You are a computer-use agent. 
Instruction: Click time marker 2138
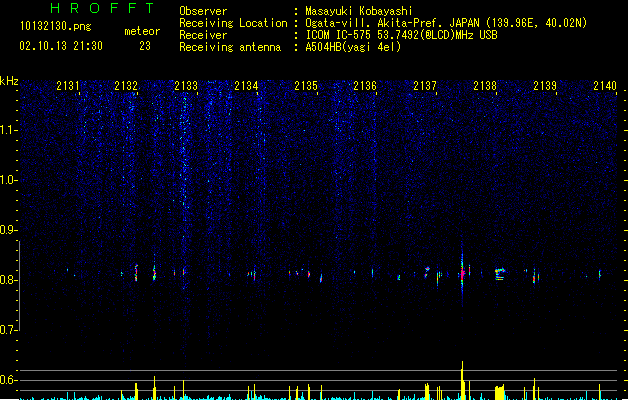click(x=485, y=86)
